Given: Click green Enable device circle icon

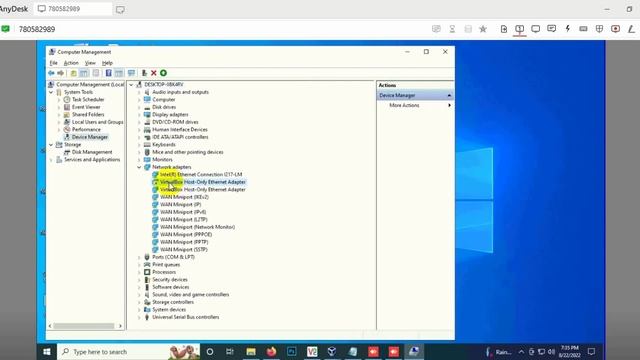Looking at the screenshot, I should coord(163,73).
